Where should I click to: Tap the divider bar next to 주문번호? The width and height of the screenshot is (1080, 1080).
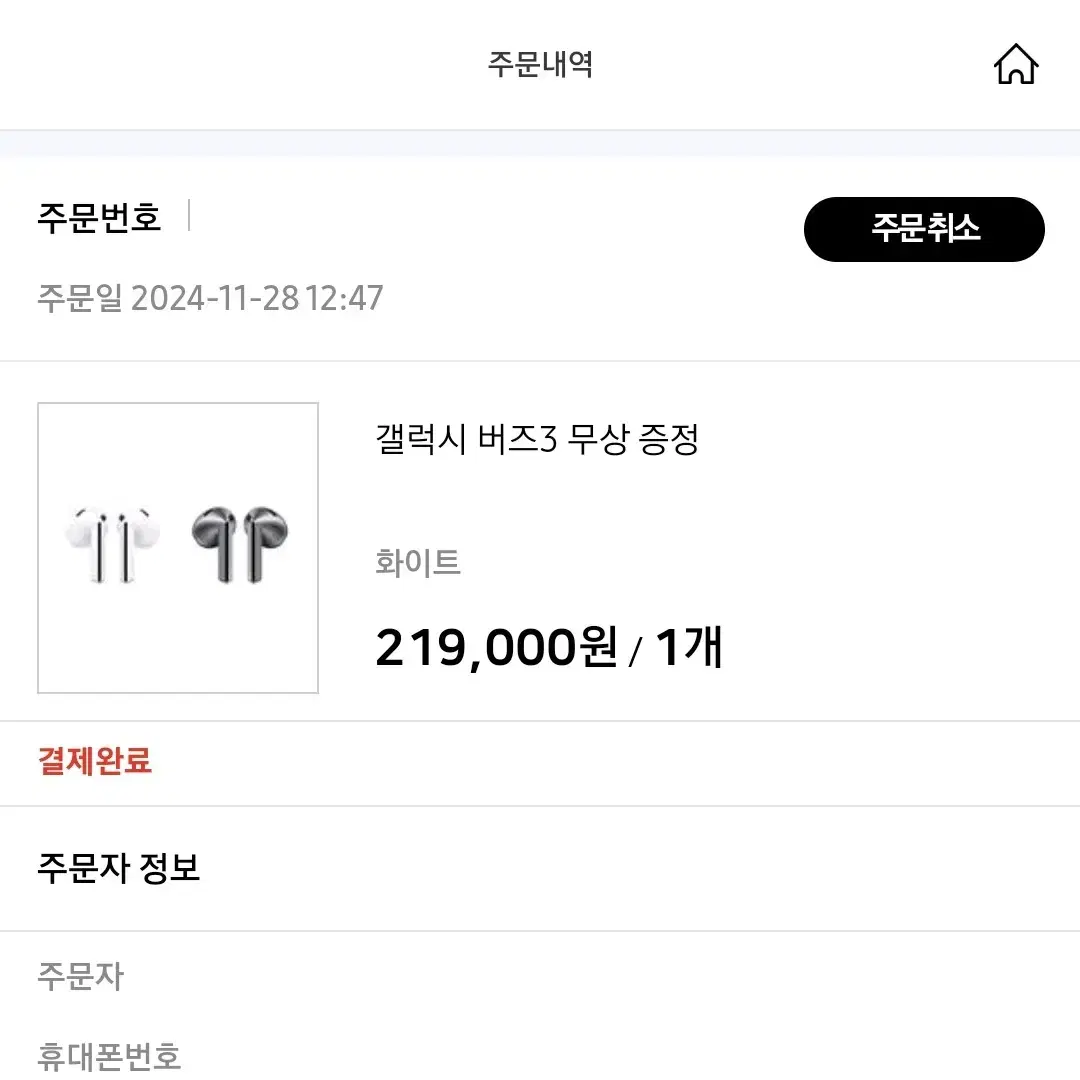tap(189, 216)
